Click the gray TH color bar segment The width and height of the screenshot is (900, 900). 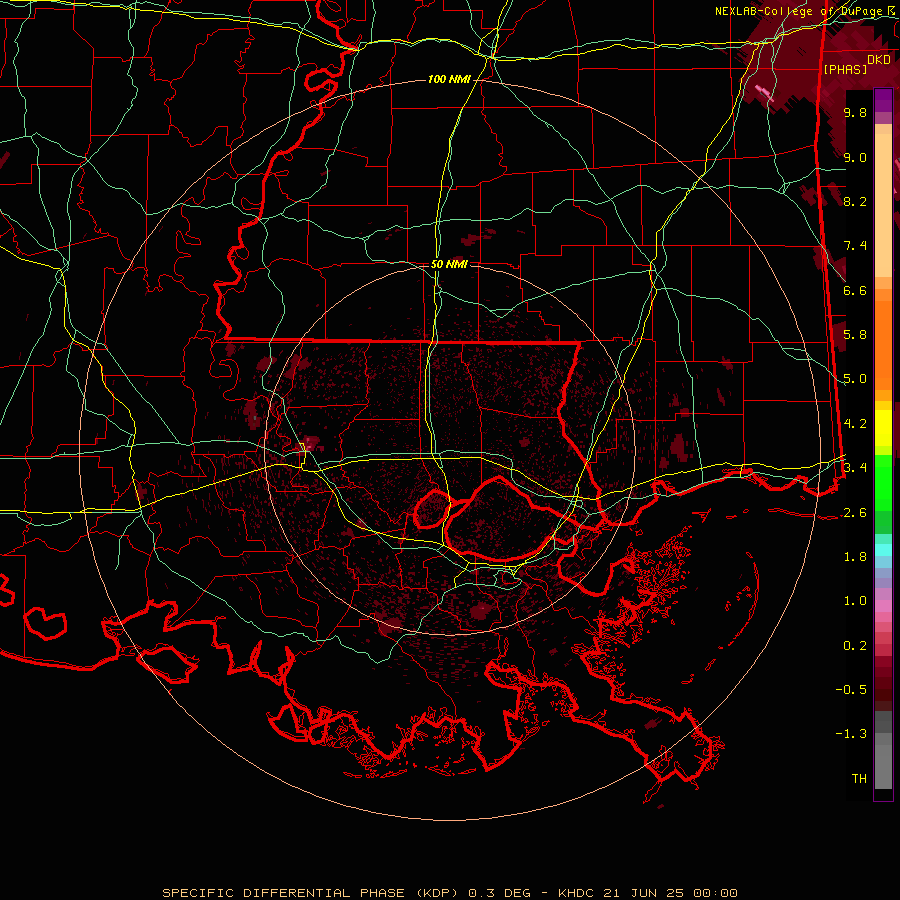coord(883,766)
